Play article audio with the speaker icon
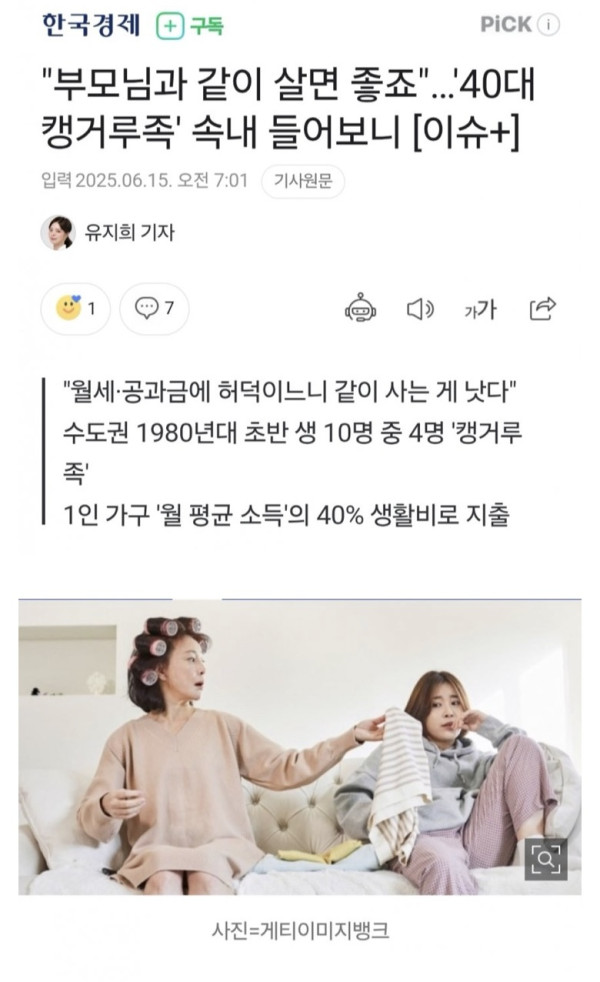The width and height of the screenshot is (600, 982). pyautogui.click(x=420, y=309)
